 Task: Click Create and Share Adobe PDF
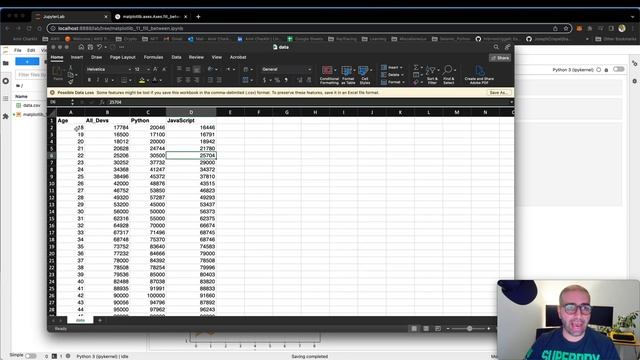pyautogui.click(x=479, y=75)
